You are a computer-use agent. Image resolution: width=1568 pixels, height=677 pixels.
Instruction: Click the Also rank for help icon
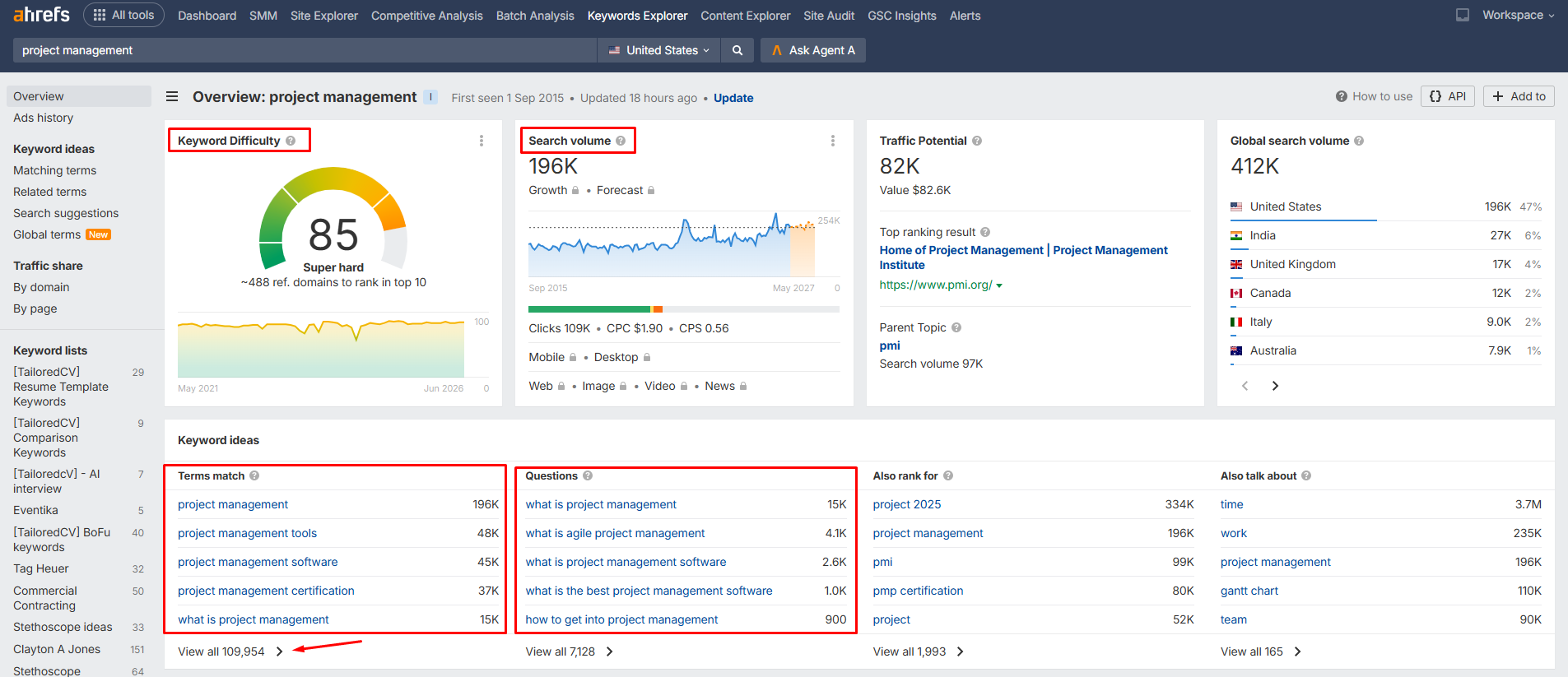coord(948,475)
